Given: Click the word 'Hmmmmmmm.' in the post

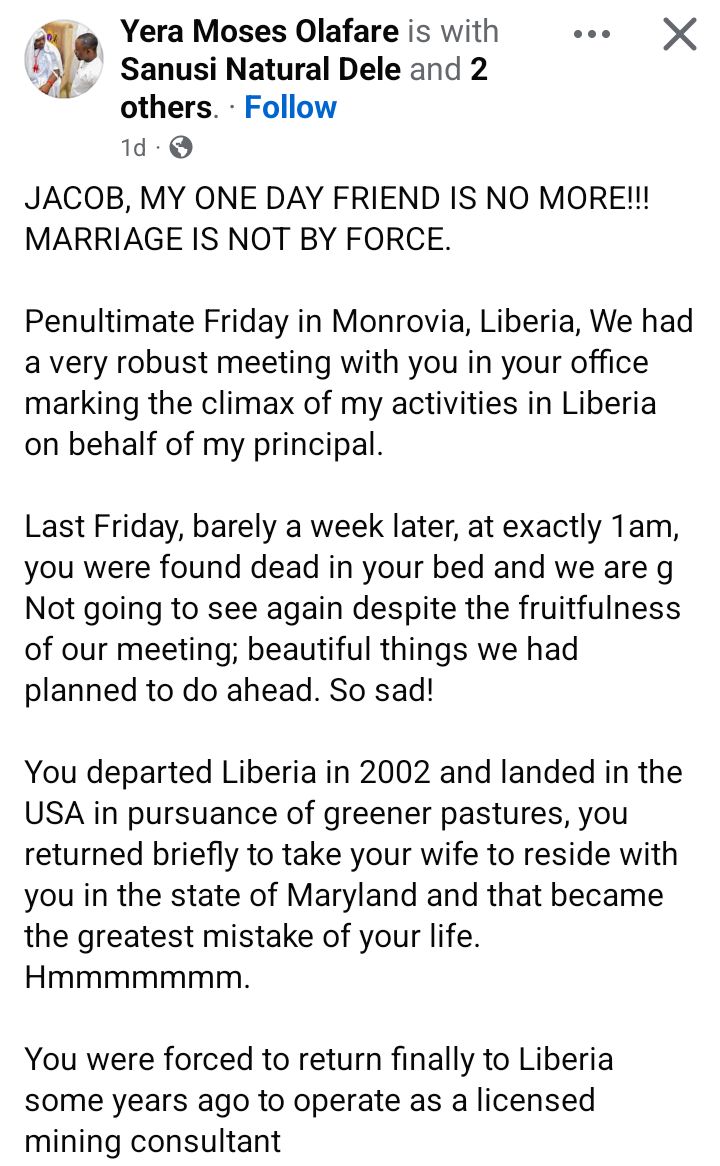Looking at the screenshot, I should [138, 977].
